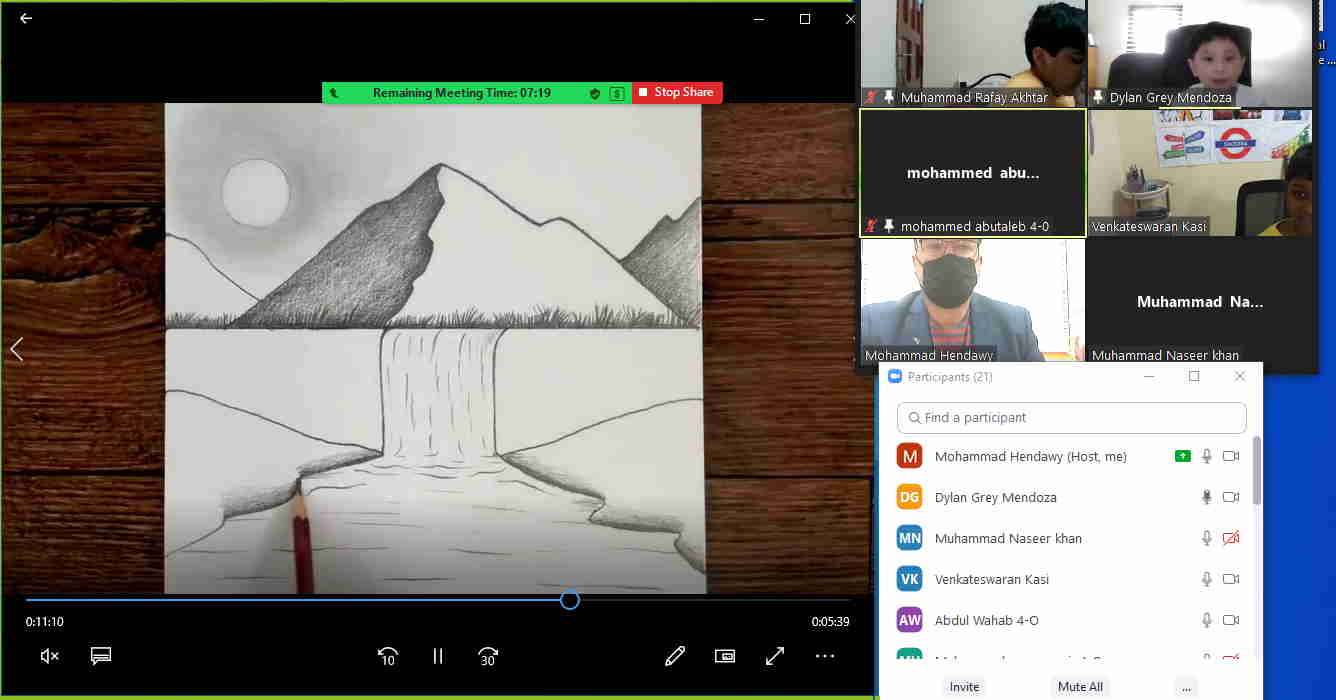Click disabled camera icon for Muhammad Naseer khan
This screenshot has height=700, width=1336.
[x=1231, y=538]
